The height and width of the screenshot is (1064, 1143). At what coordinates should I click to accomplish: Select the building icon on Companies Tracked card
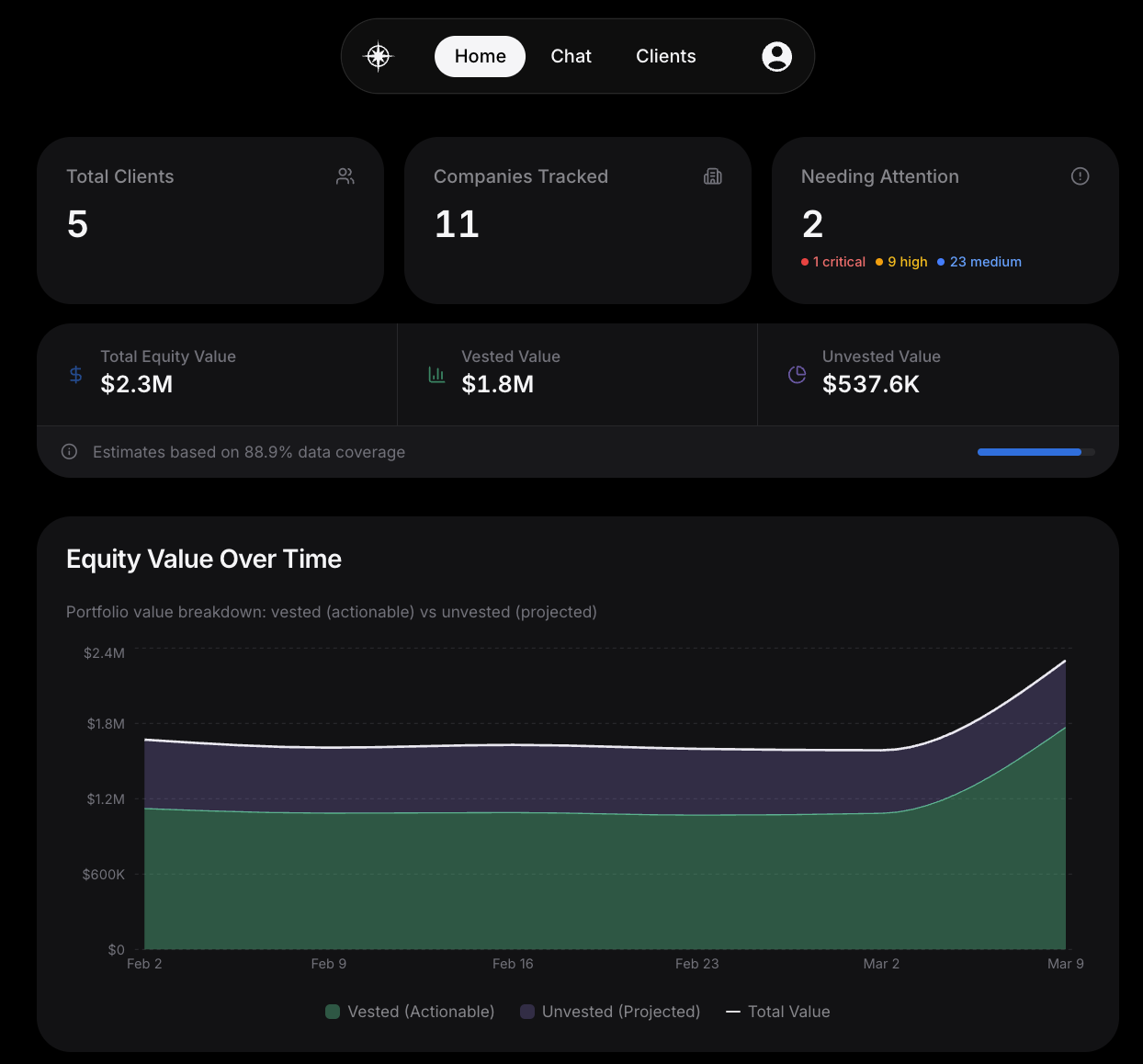(713, 175)
